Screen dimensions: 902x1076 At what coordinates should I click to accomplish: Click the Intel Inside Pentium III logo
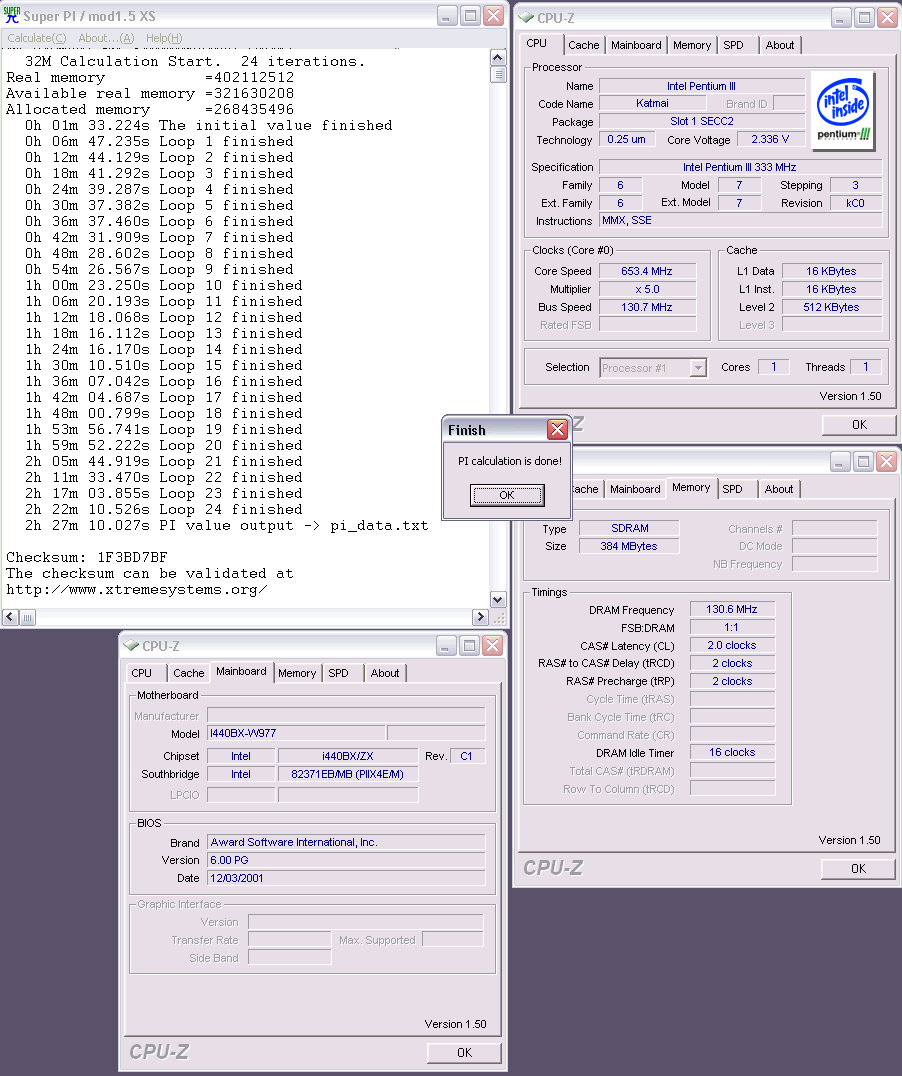[843, 111]
